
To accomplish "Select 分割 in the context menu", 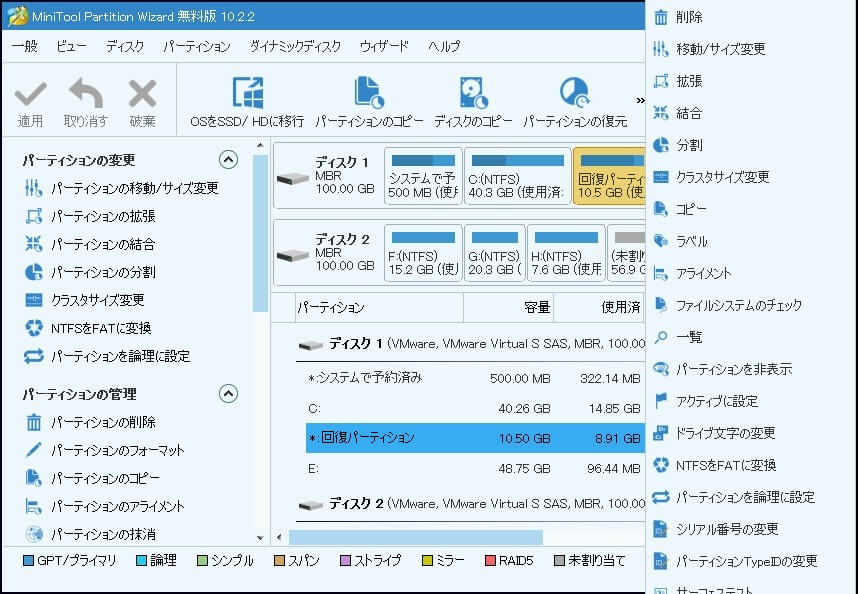I will [x=677, y=145].
